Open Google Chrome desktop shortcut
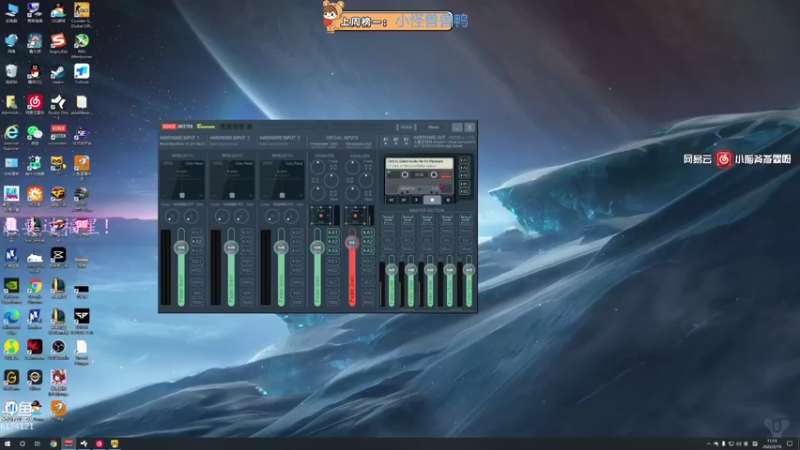This screenshot has width=800, height=450. pyautogui.click(x=35, y=291)
